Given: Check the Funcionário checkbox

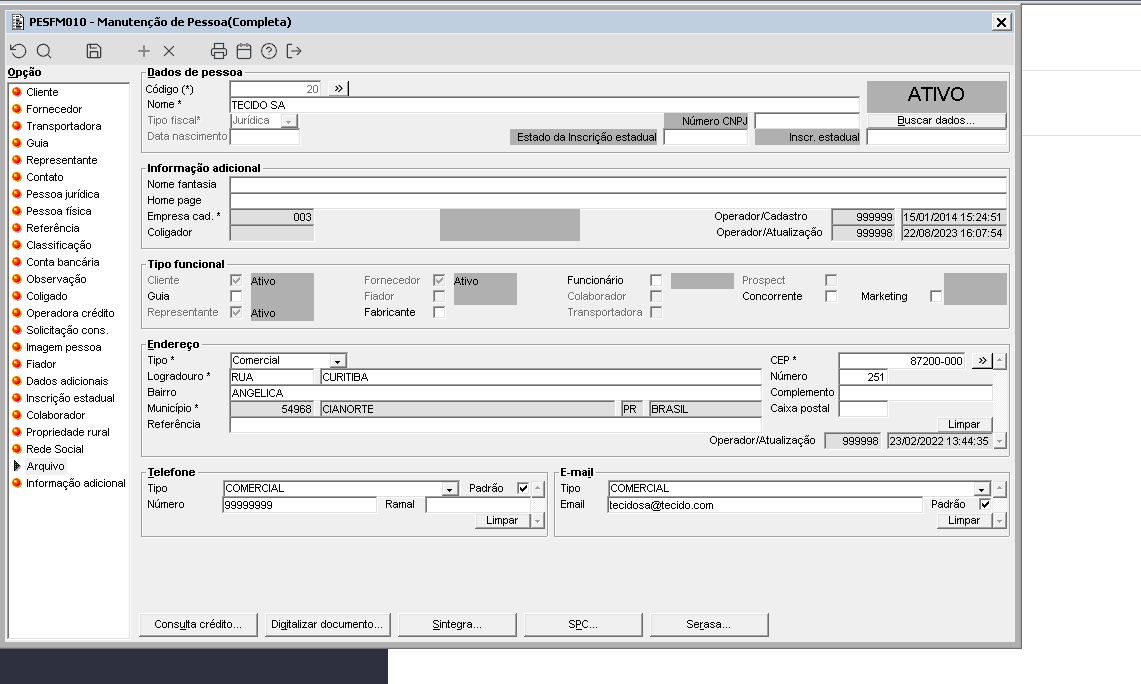Looking at the screenshot, I should [x=656, y=280].
